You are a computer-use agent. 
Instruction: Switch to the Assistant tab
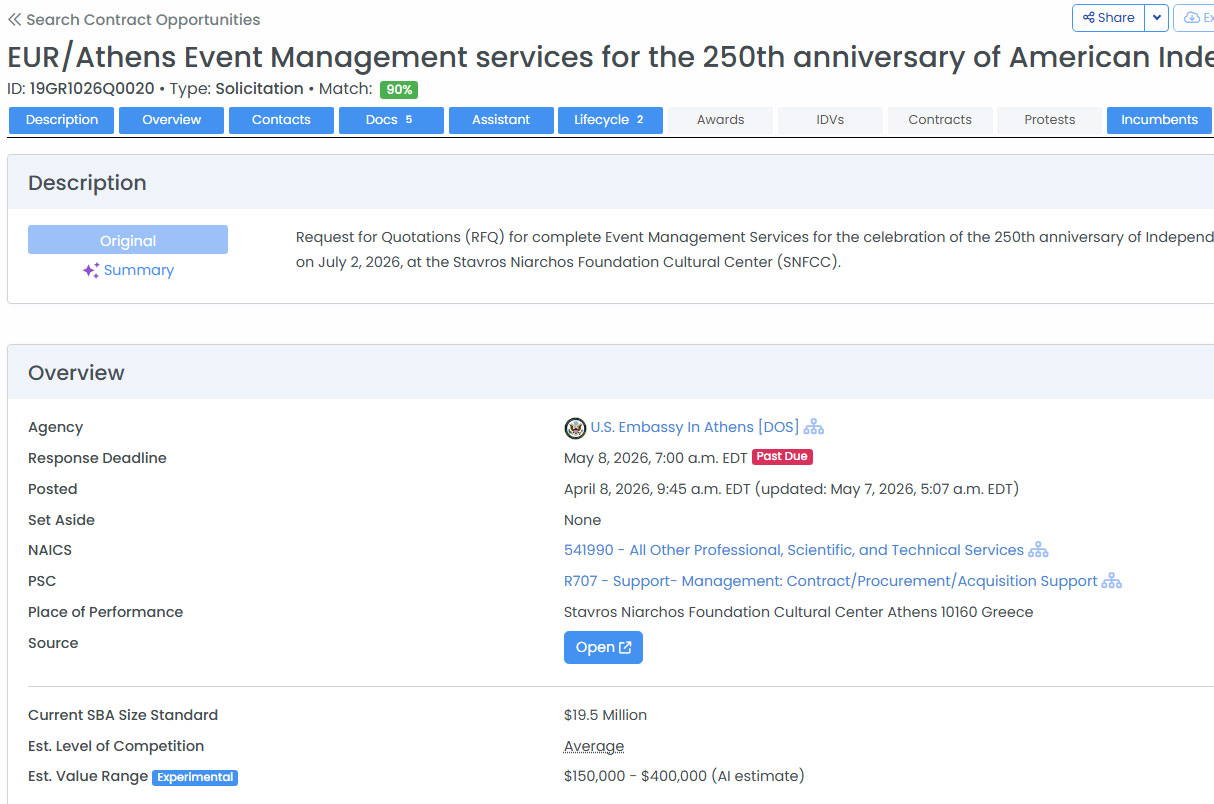click(501, 120)
